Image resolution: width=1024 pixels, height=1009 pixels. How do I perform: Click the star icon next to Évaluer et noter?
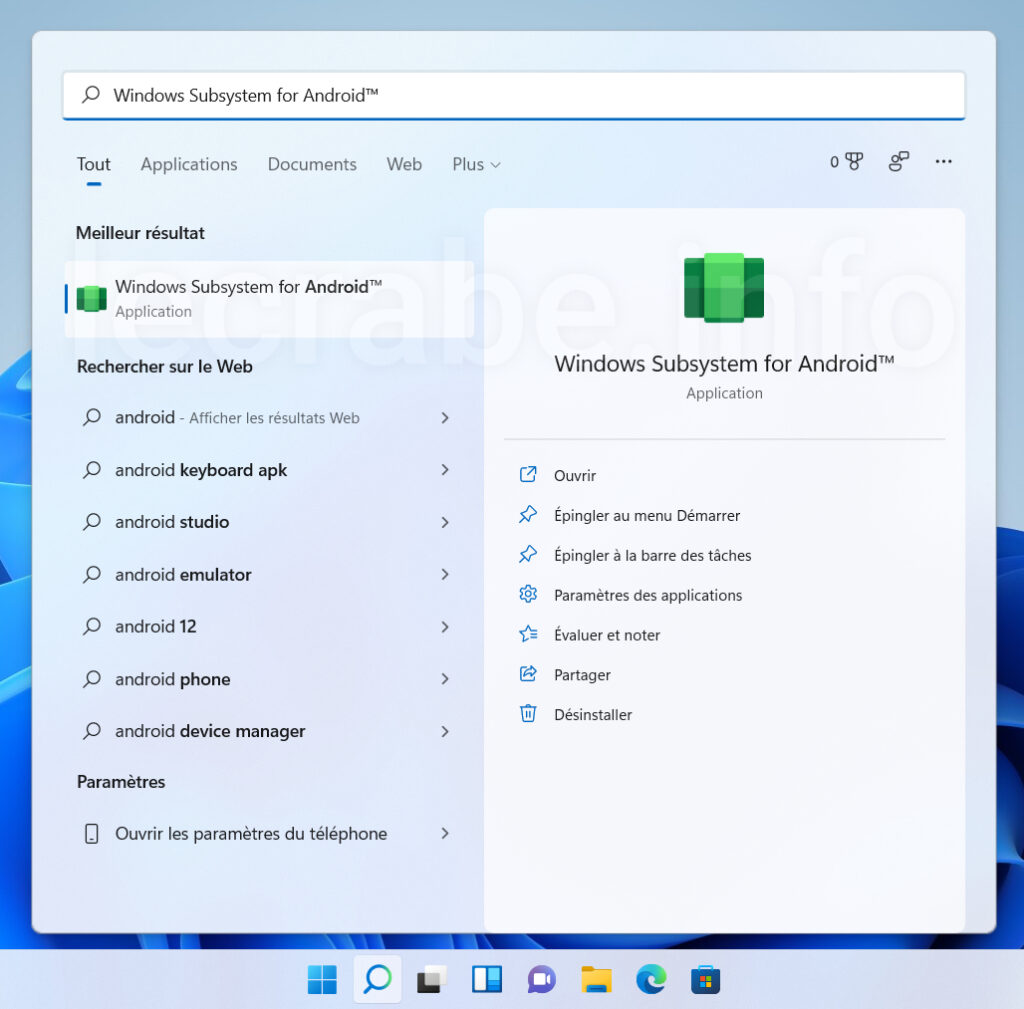(x=528, y=634)
